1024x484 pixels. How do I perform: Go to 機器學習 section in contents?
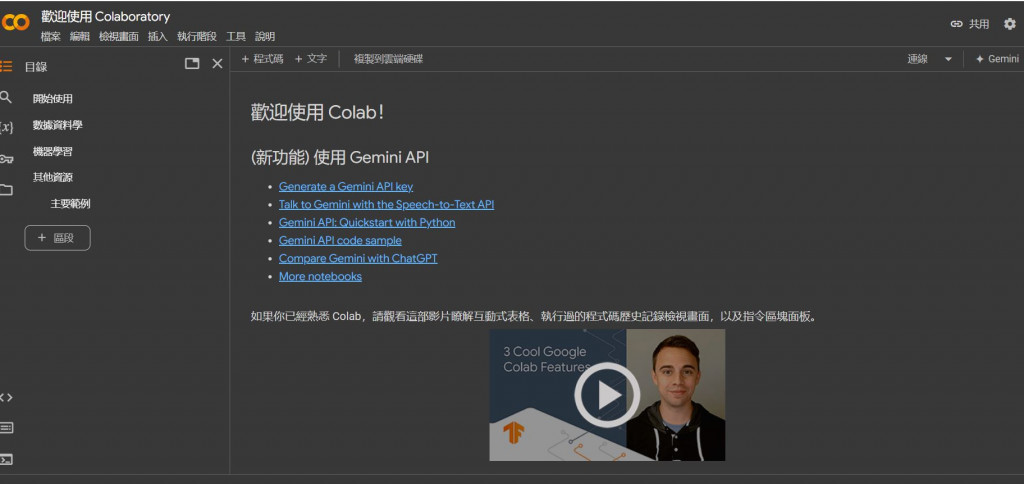[53, 152]
